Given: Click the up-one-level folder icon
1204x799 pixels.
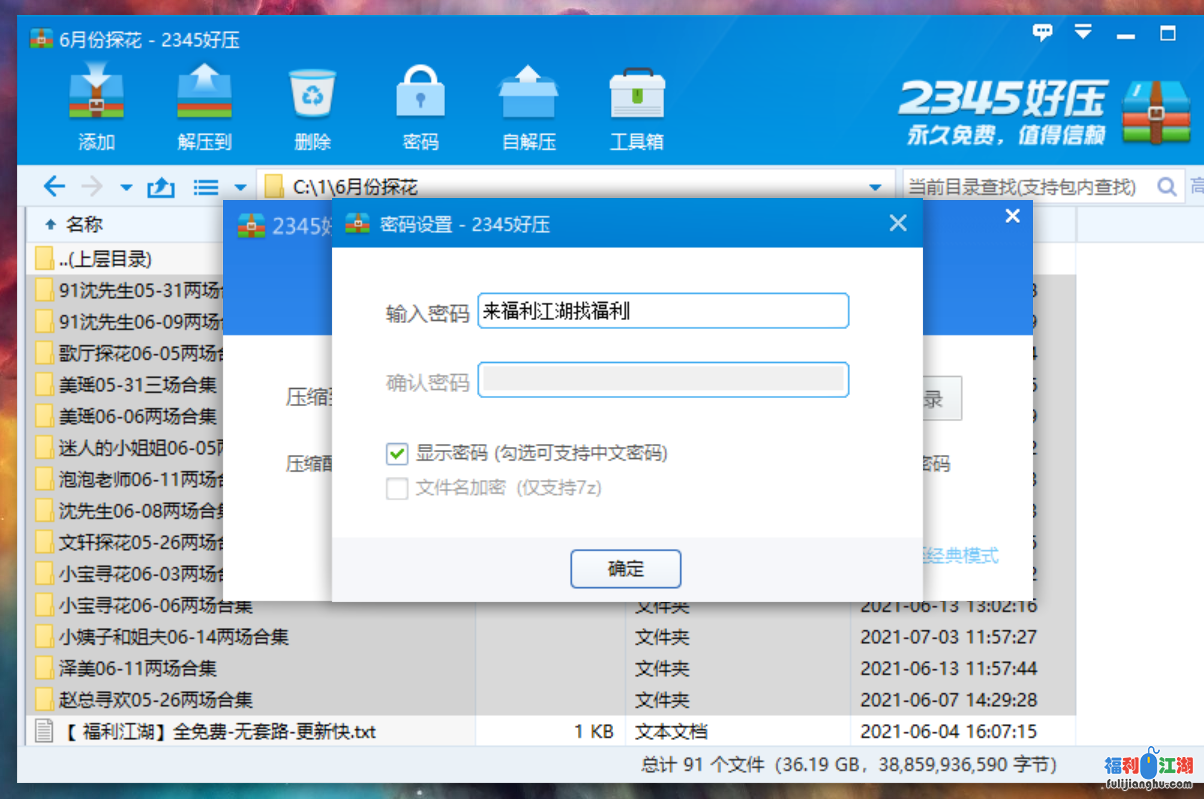Looking at the screenshot, I should (x=161, y=187).
